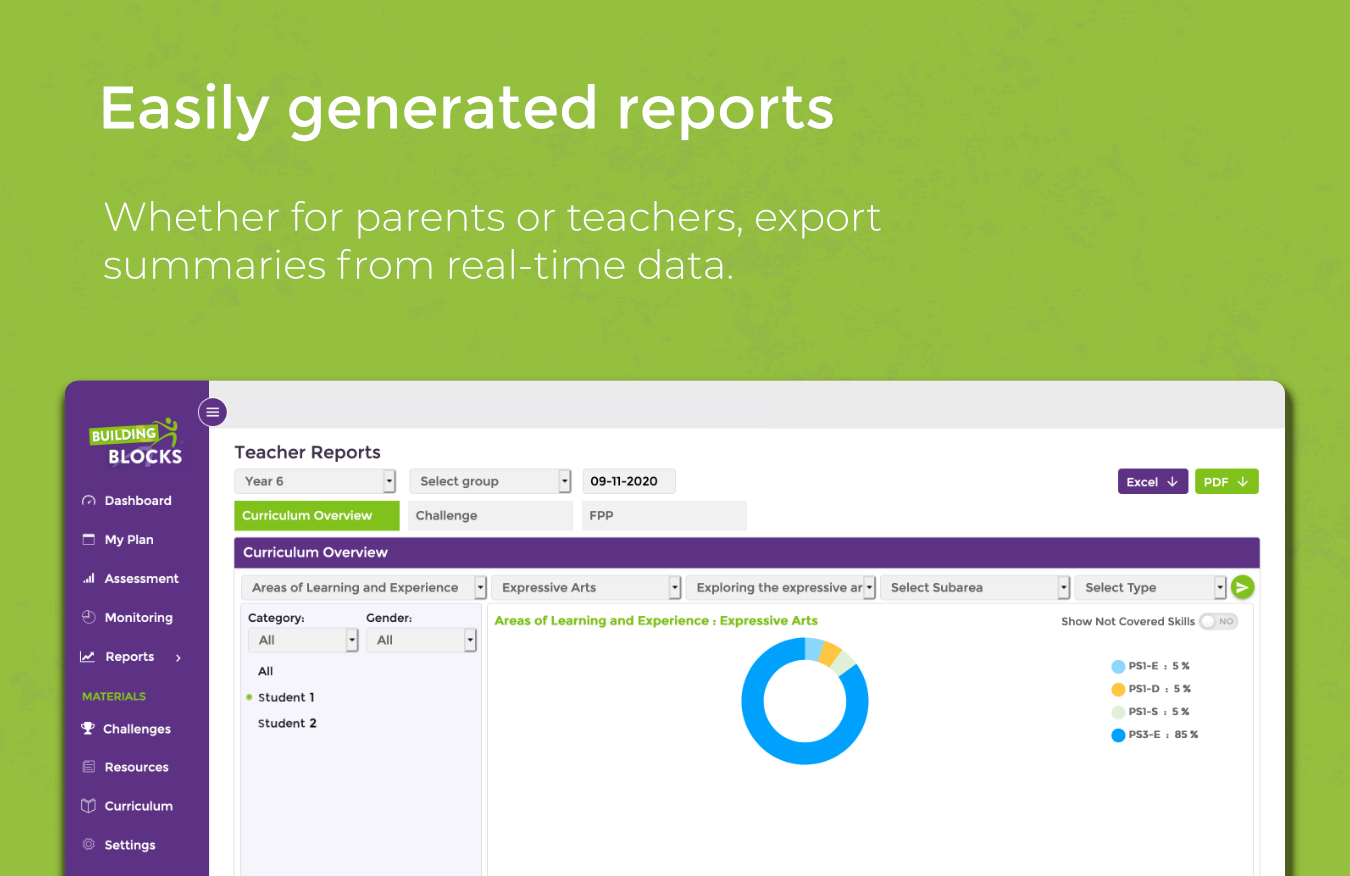Open Dashboard from the sidebar
The width and height of the screenshot is (1350, 876).
tap(137, 501)
